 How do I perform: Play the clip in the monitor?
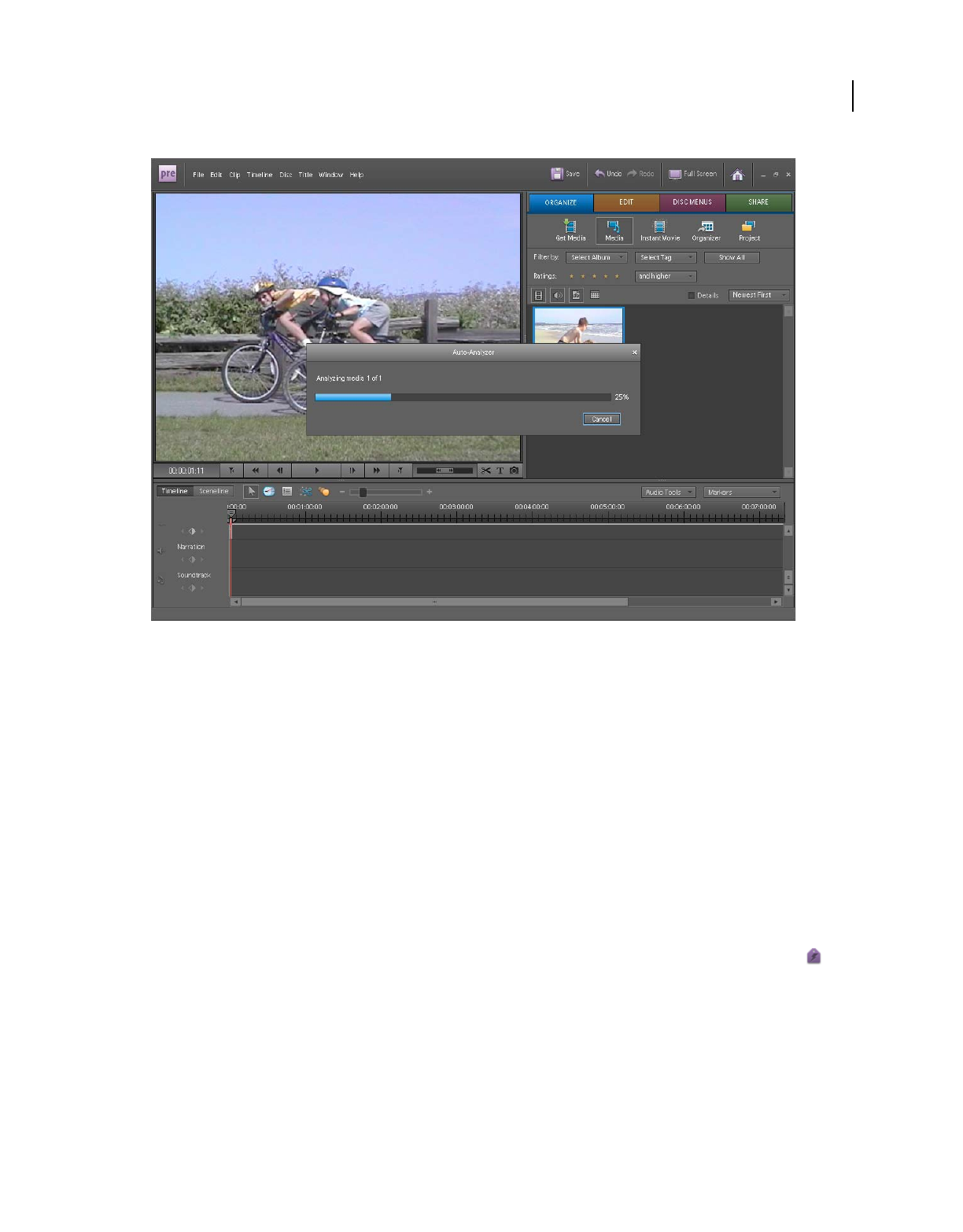(316, 470)
